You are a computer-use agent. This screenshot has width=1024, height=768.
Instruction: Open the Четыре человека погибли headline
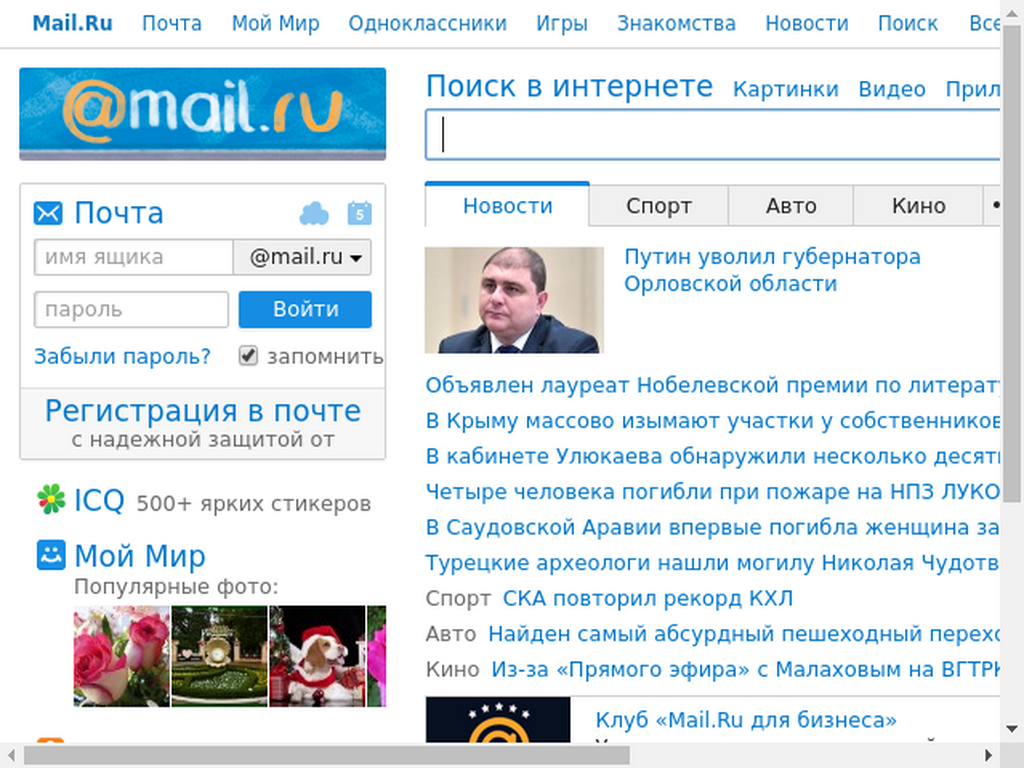(712, 491)
